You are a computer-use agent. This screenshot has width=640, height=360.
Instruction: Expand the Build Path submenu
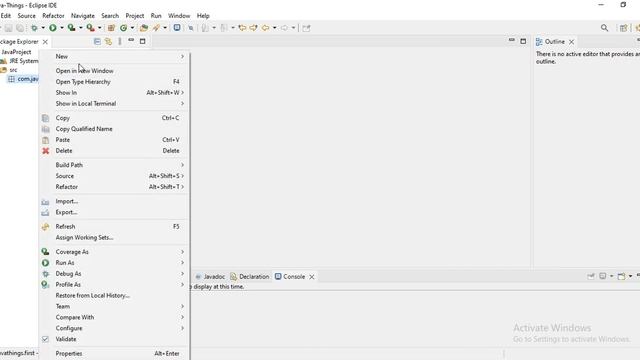coord(114,165)
